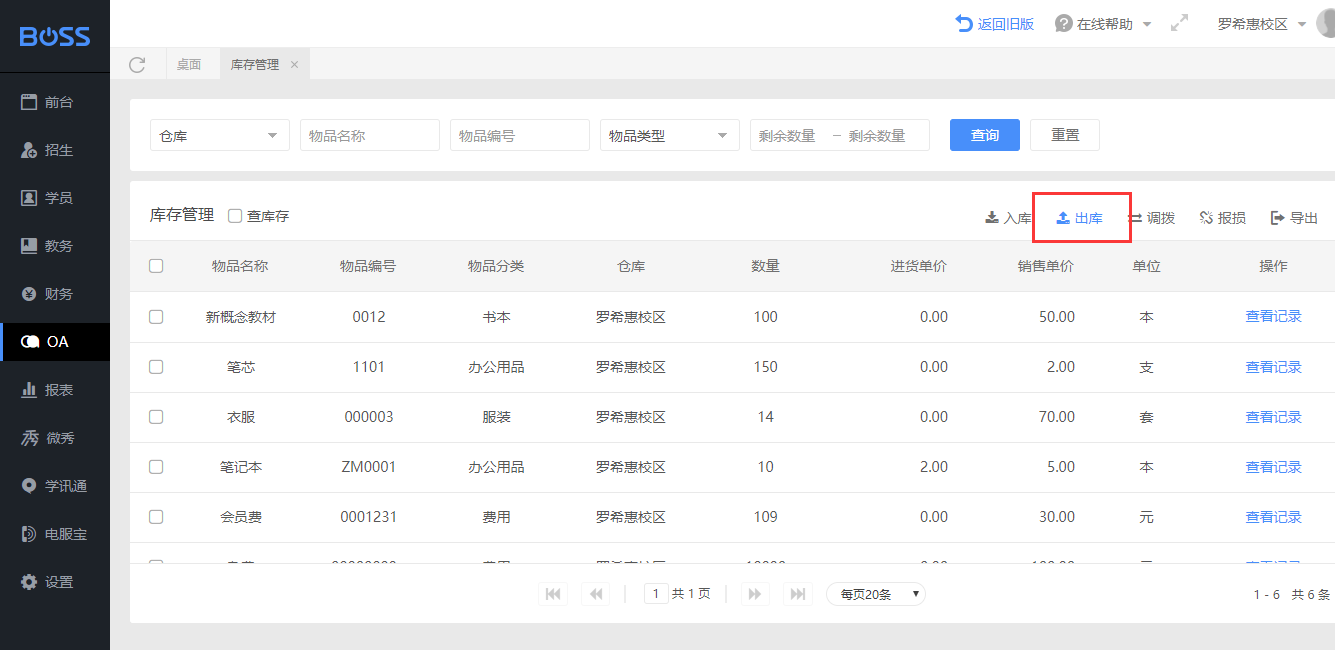The width and height of the screenshot is (1335, 650).
Task: Open 查看记录 for 笔记本
Action: (x=1273, y=467)
